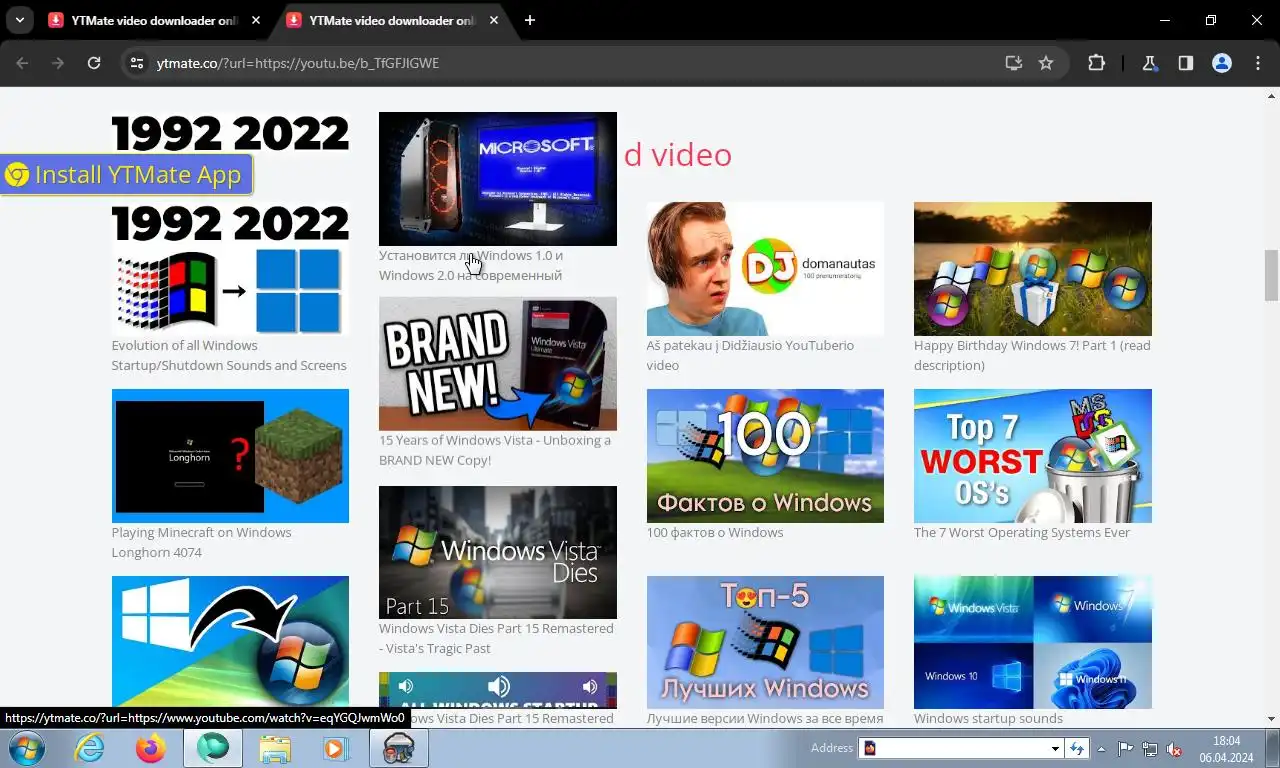Open the media player taskbar icon

click(337, 748)
